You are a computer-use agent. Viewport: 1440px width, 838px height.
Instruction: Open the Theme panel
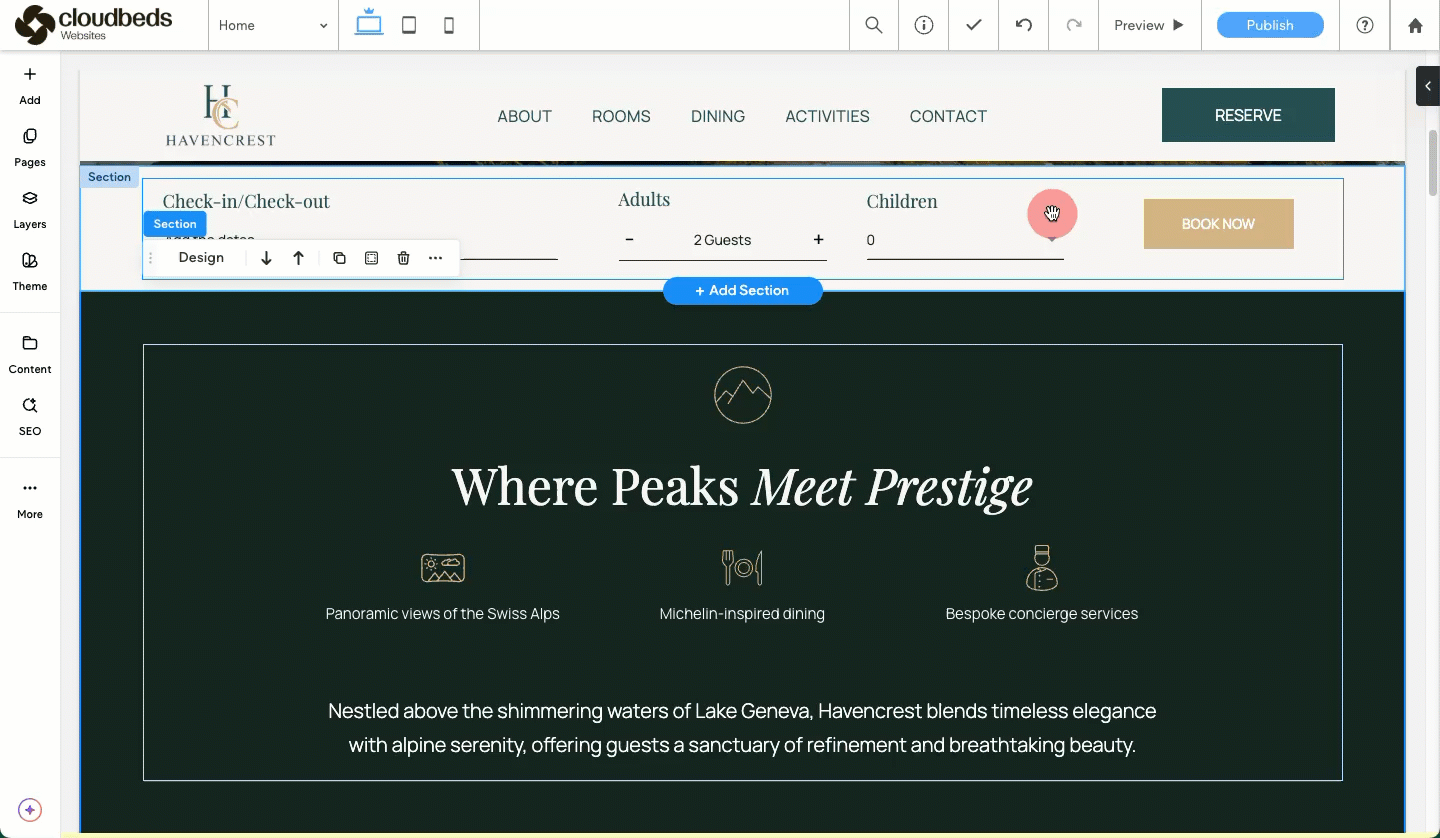click(x=30, y=271)
